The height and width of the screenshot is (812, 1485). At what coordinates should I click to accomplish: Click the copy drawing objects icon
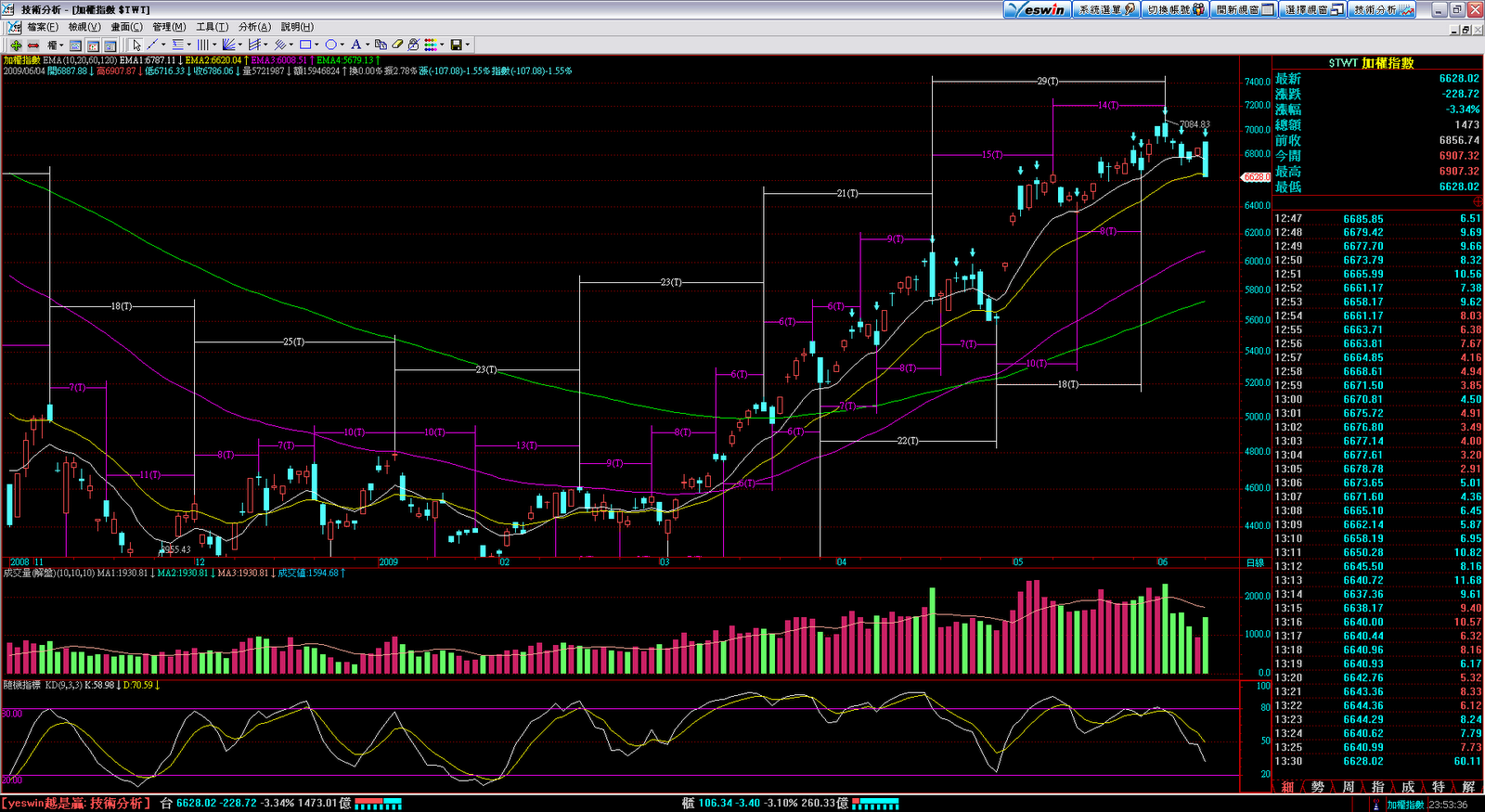381,45
